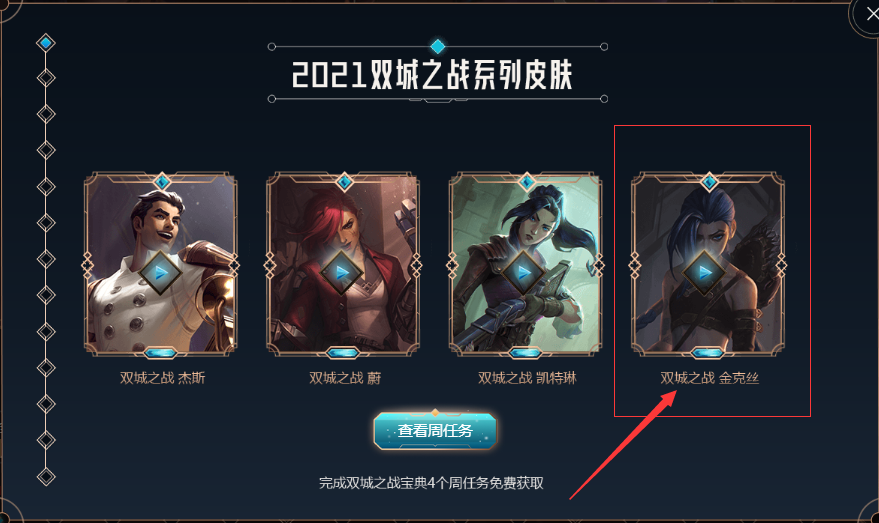Click the 查看周任务 button
This screenshot has width=879, height=523.
pos(435,431)
